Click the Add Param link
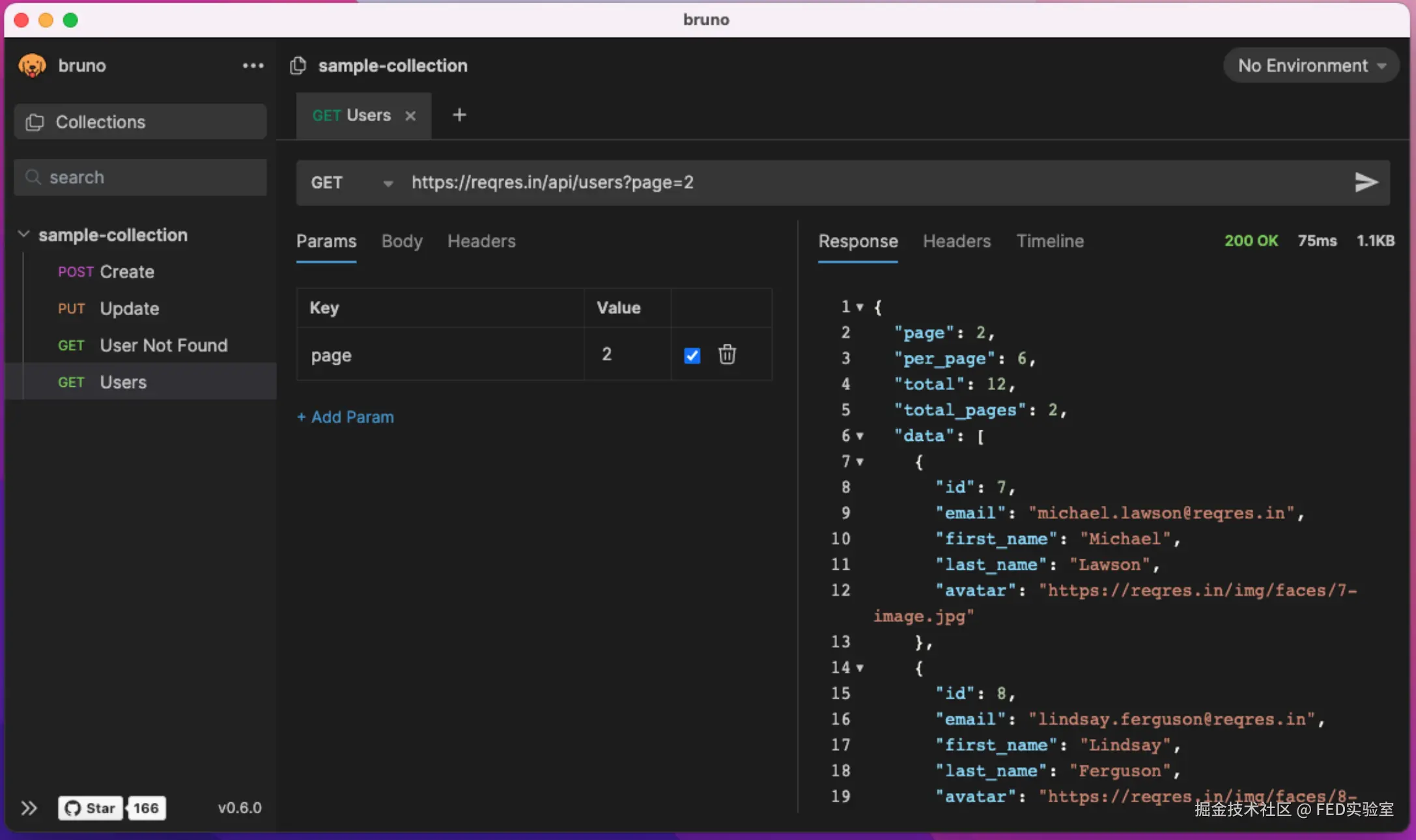Image resolution: width=1416 pixels, height=840 pixels. tap(345, 417)
